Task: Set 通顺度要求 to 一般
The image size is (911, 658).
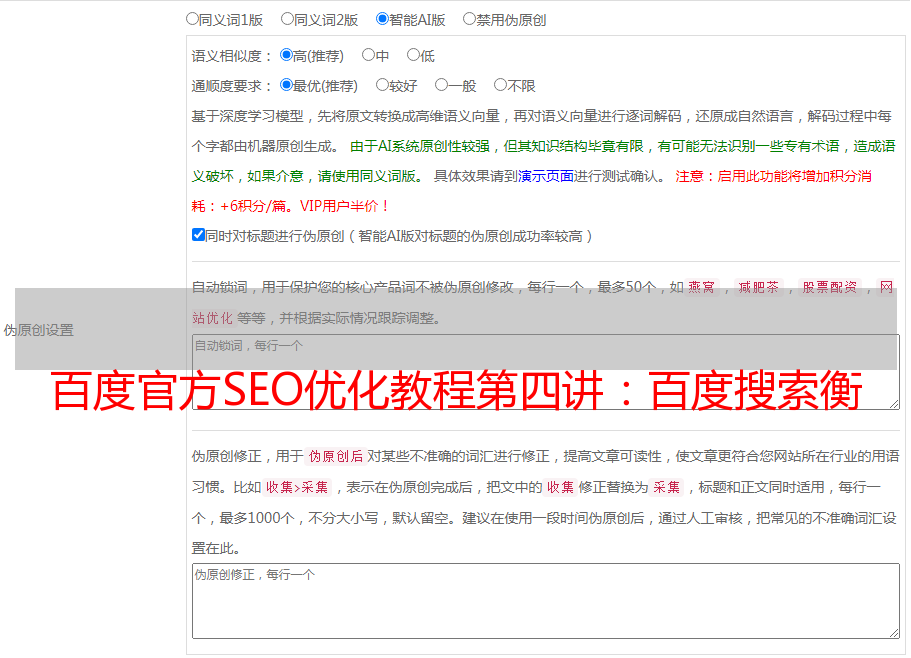Action: [x=442, y=86]
